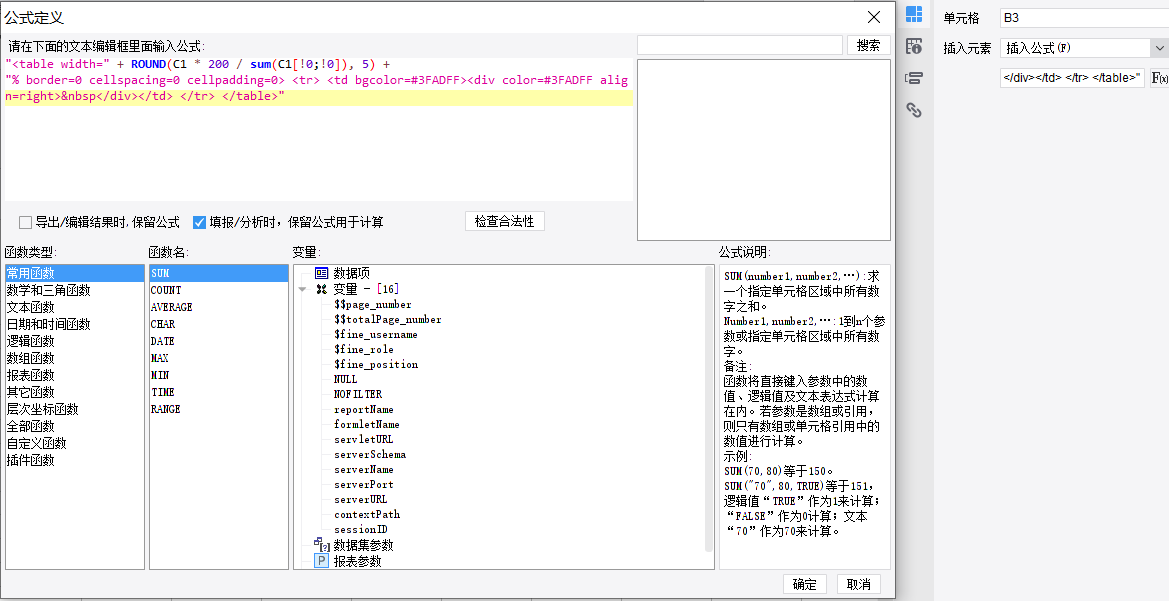Click 取消 to cancel dialog

coord(859,585)
